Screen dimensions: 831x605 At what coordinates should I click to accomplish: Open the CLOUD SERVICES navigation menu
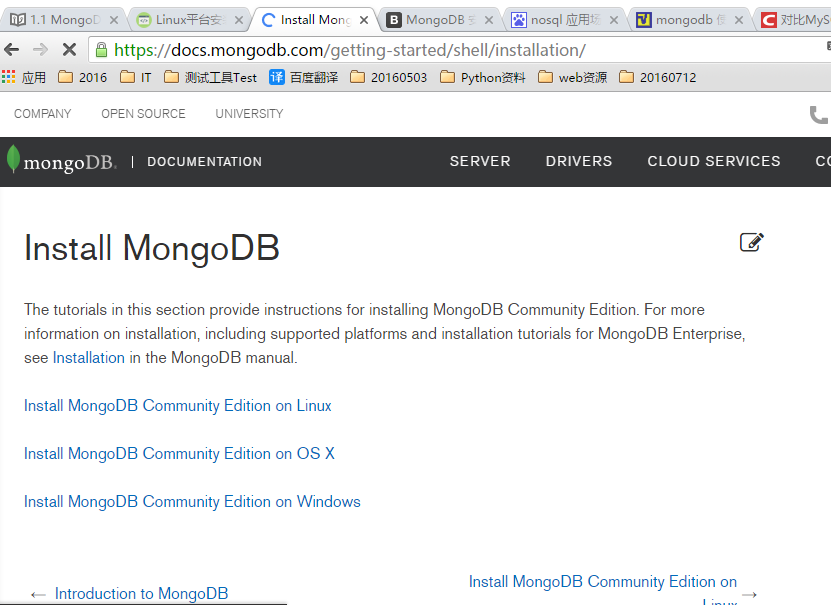point(713,161)
